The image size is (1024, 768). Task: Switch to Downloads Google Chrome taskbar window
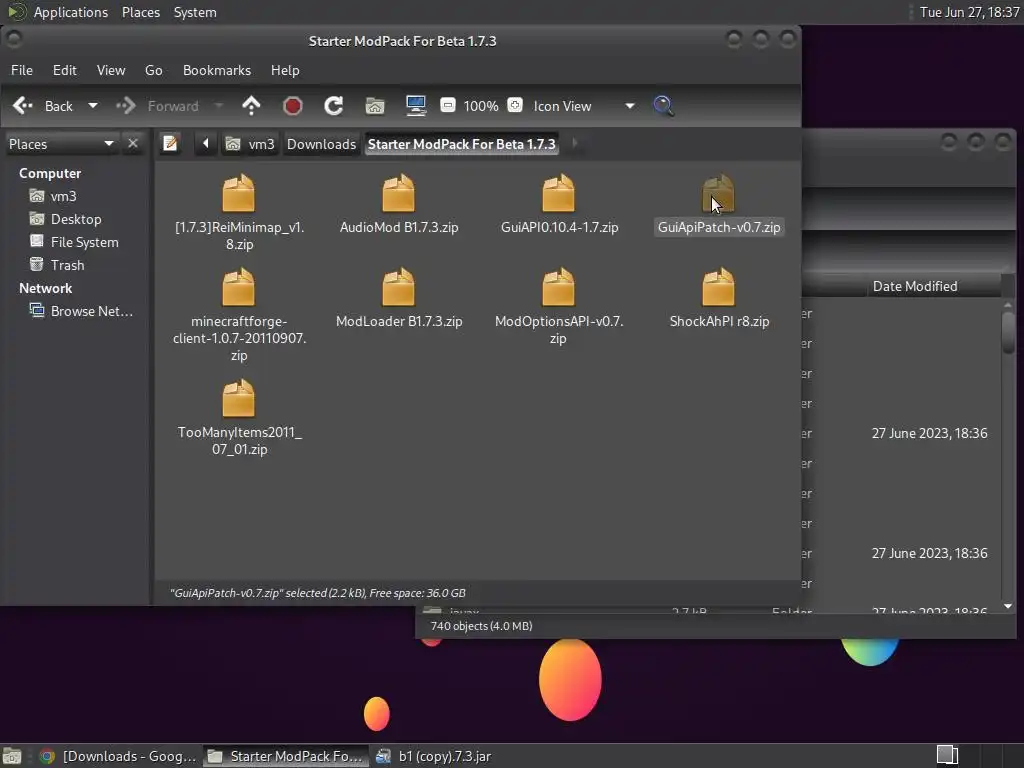[x=118, y=756]
